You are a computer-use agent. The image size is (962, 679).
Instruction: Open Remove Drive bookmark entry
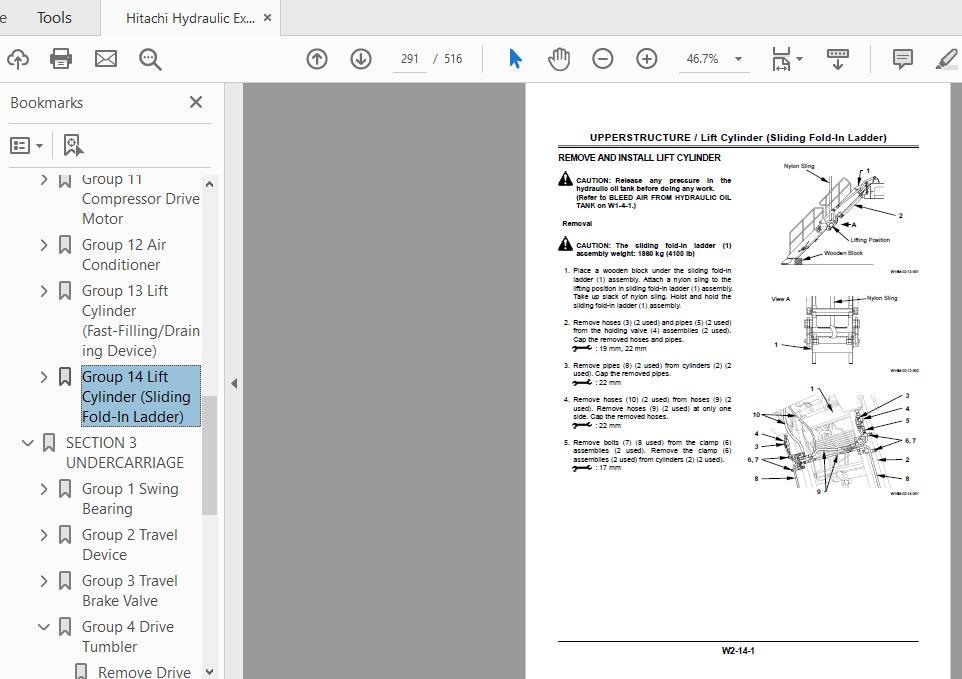tap(144, 672)
